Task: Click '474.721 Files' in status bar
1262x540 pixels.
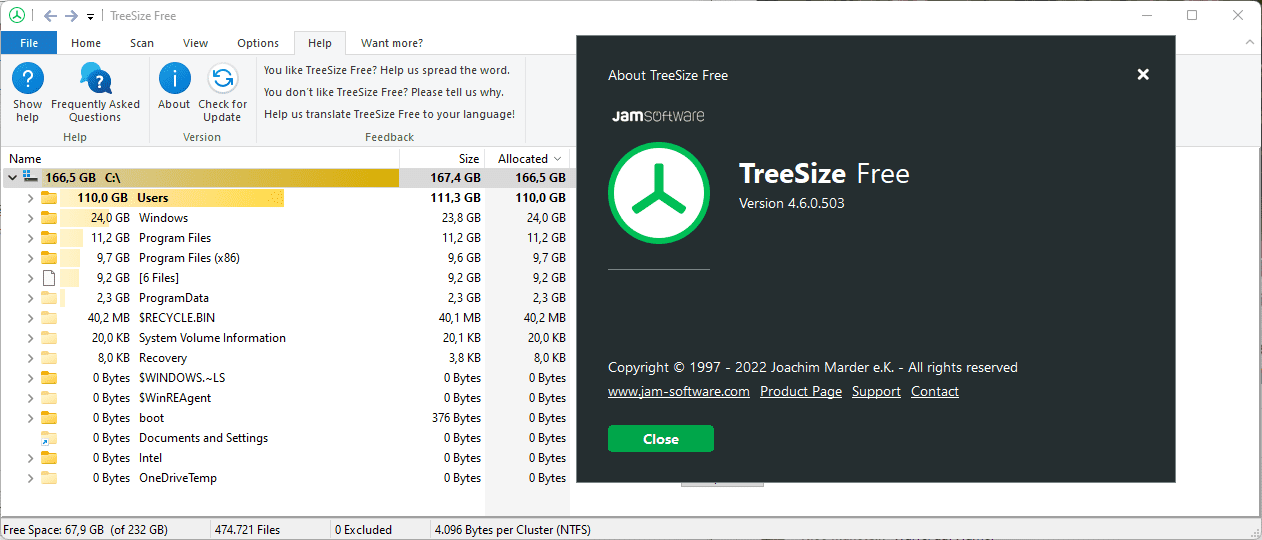Action: [x=247, y=530]
